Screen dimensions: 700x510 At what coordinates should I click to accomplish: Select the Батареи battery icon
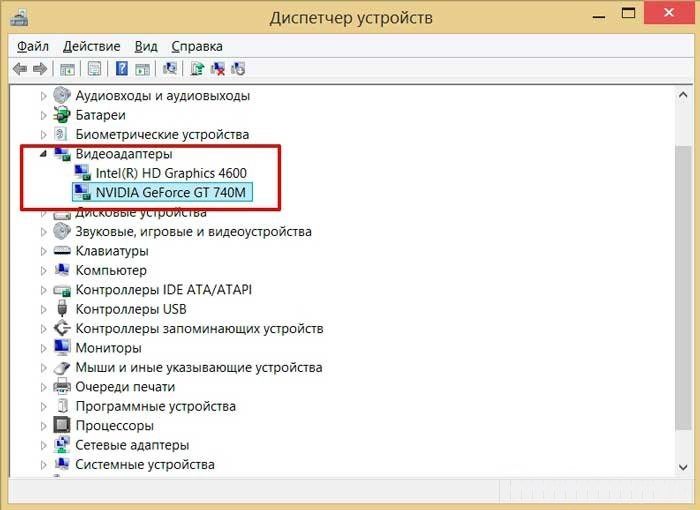coord(62,114)
